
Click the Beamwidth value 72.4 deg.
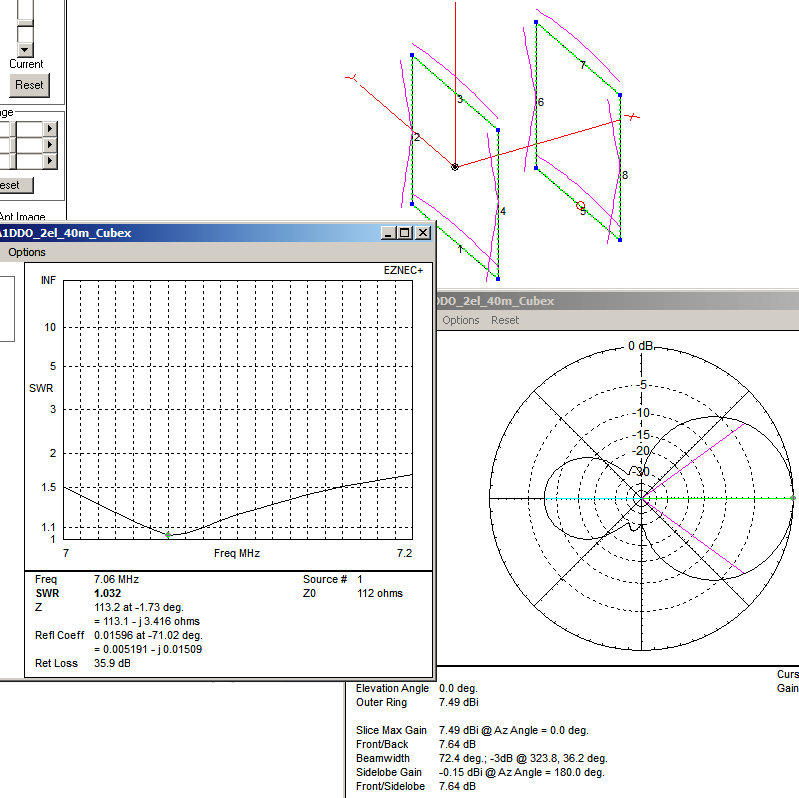(523, 758)
